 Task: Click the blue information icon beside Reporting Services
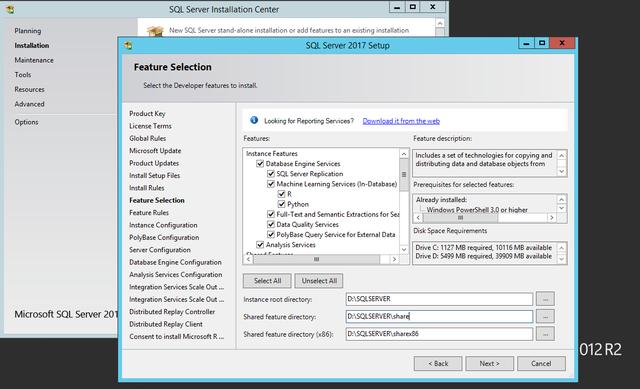tap(254, 120)
